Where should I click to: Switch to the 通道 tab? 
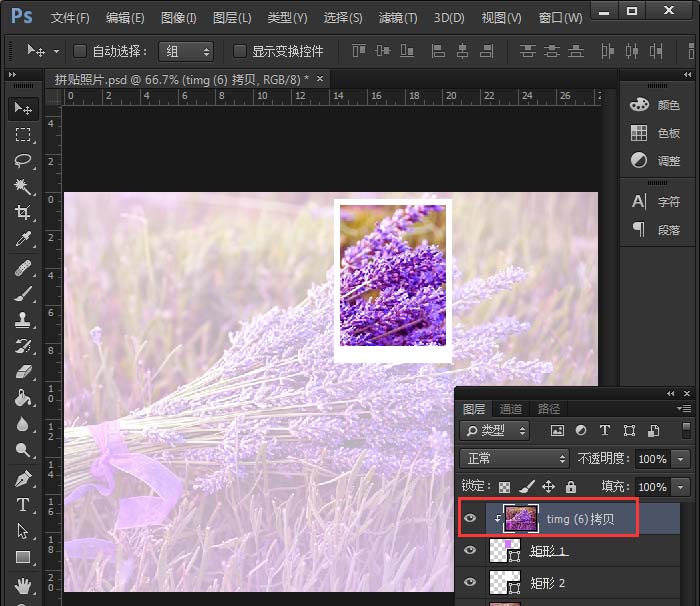point(511,409)
